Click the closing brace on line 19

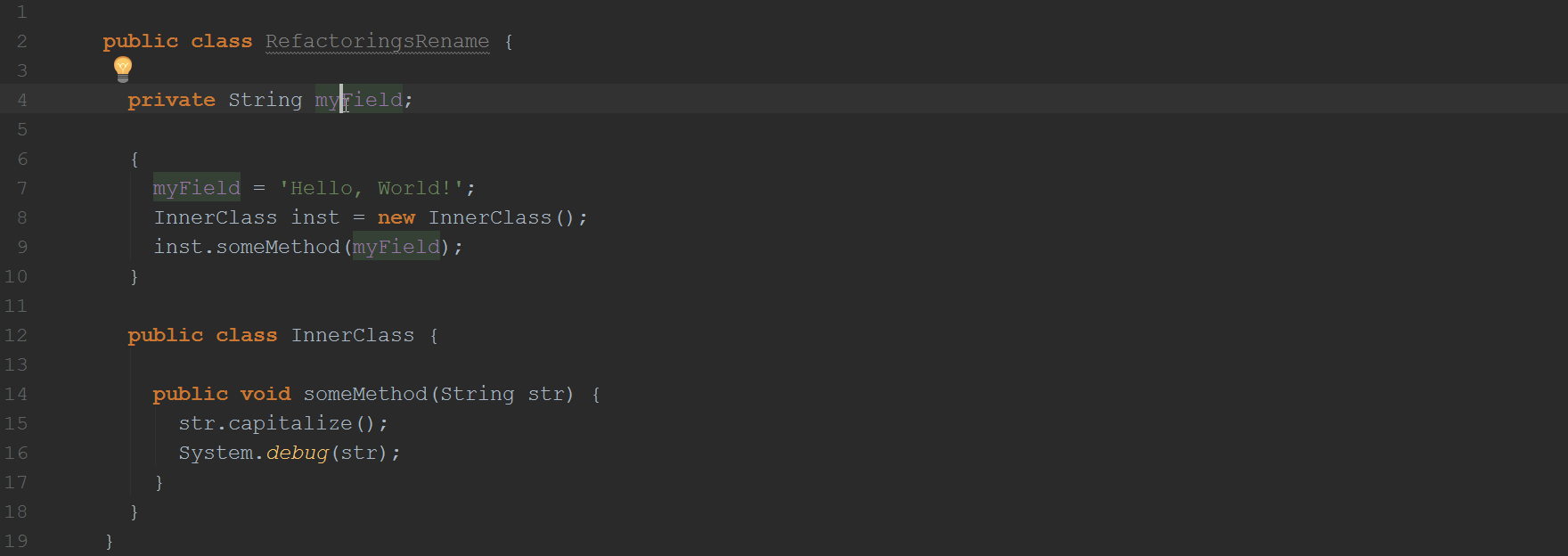point(109,541)
